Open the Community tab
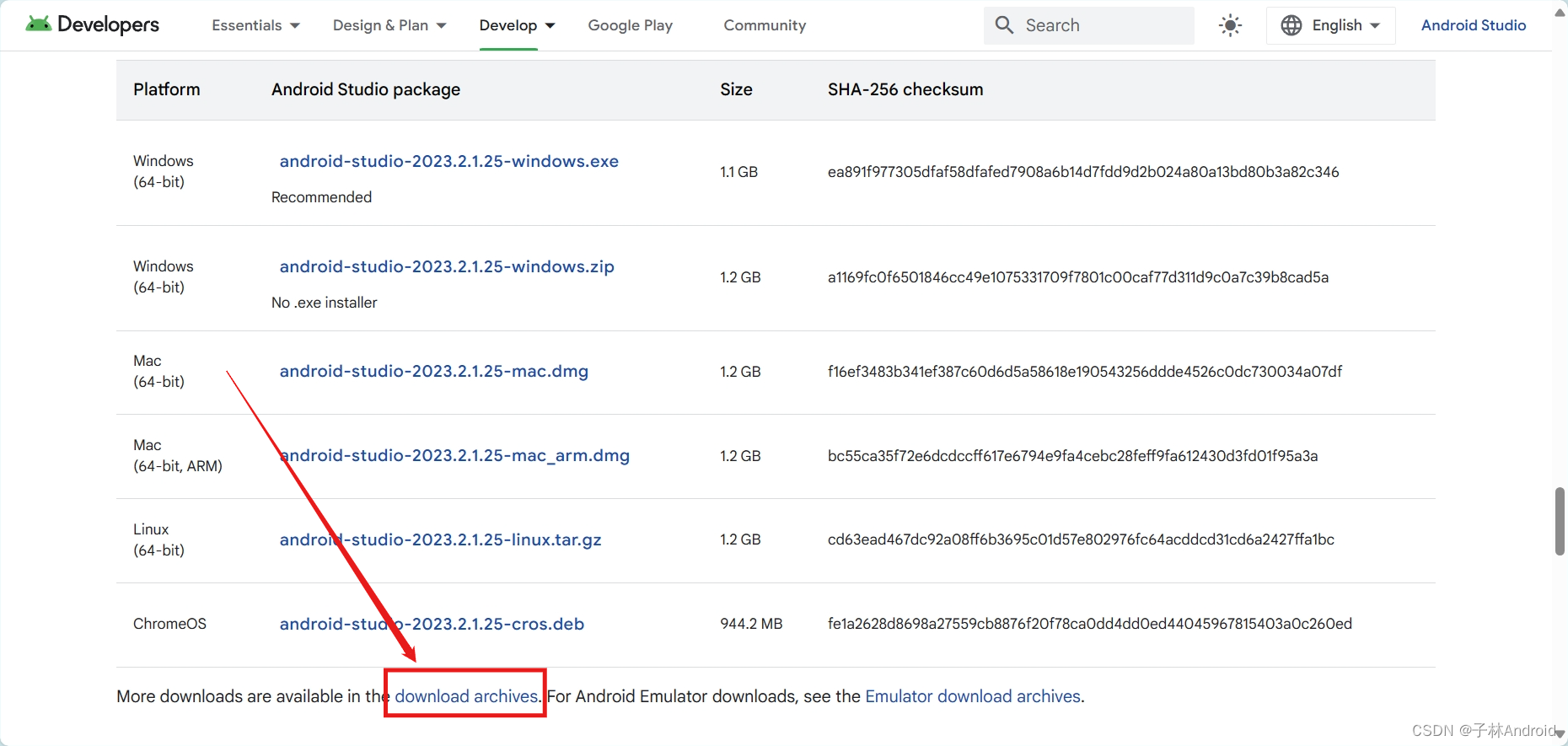The height and width of the screenshot is (746, 1568). click(x=765, y=25)
